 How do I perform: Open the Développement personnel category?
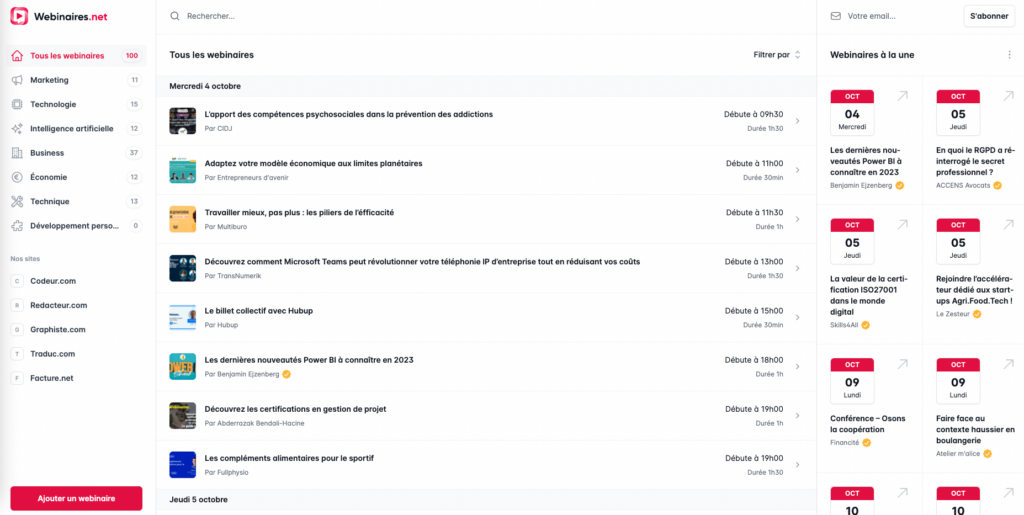(x=74, y=226)
